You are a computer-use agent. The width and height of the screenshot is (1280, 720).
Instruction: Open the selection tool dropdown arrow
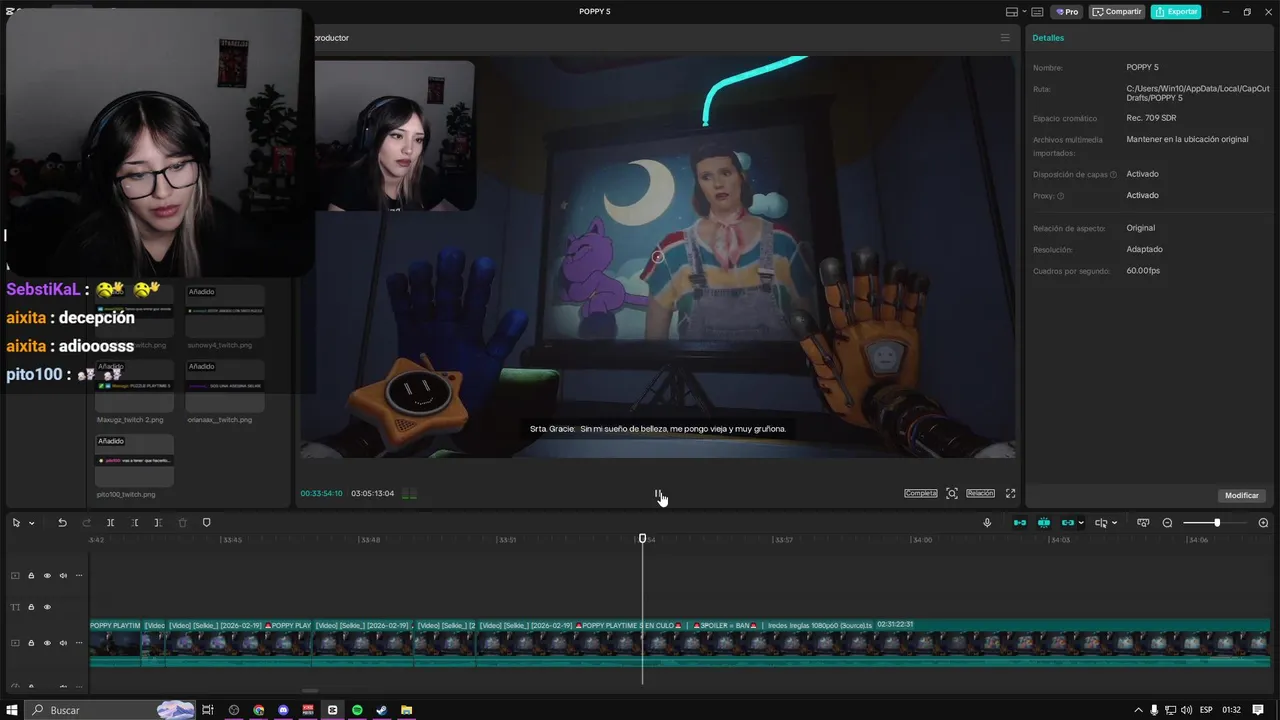[32, 523]
